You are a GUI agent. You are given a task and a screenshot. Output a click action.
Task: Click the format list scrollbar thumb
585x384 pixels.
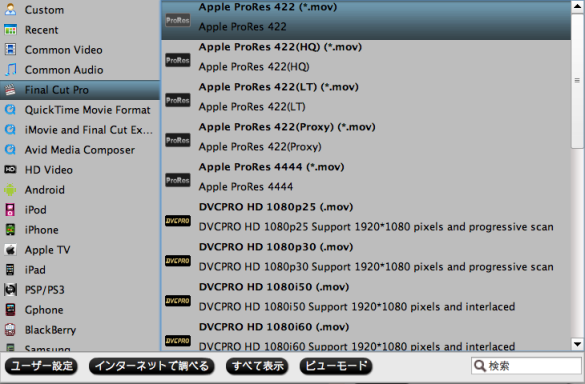point(577,81)
